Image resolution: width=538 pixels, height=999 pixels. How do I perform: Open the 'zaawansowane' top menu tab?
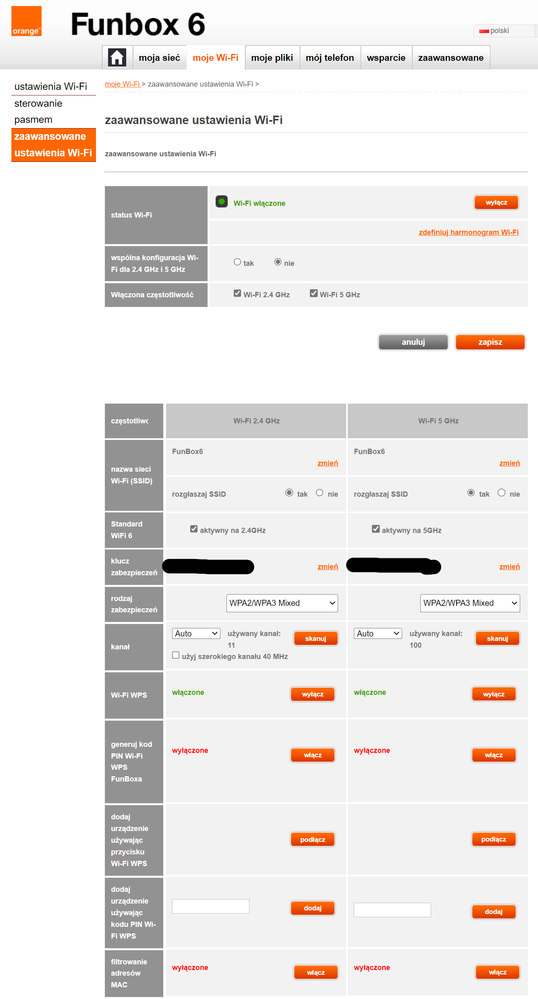click(451, 57)
